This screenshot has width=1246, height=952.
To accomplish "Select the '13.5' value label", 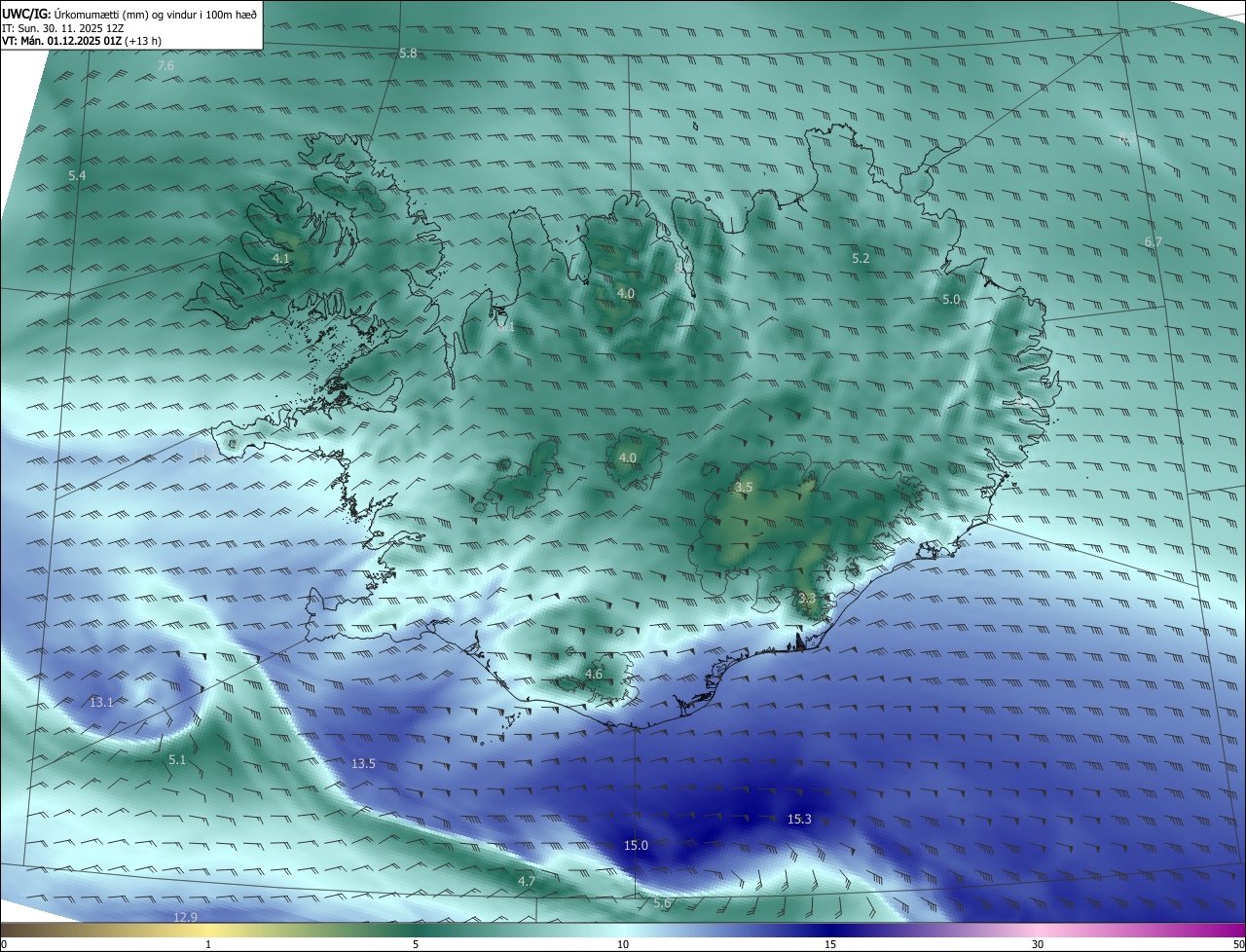I will pyautogui.click(x=363, y=764).
